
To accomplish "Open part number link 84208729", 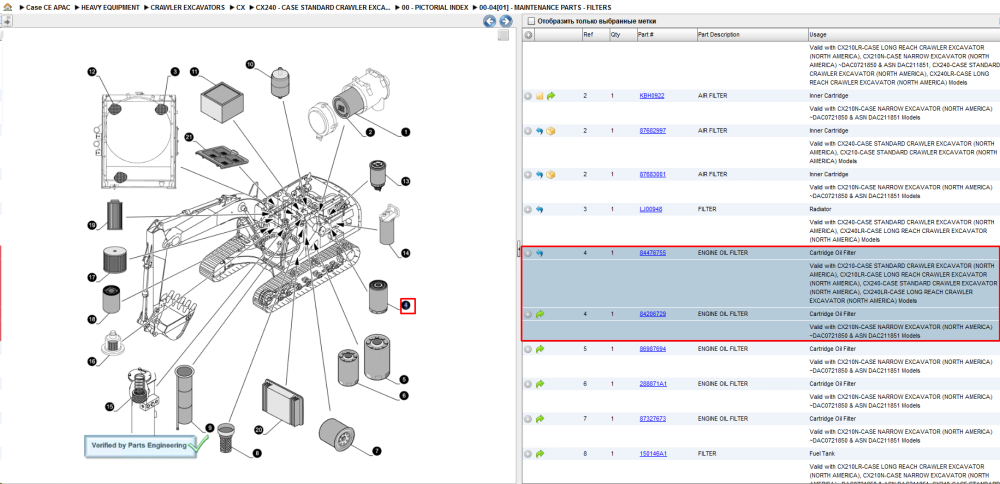I will 653,314.
